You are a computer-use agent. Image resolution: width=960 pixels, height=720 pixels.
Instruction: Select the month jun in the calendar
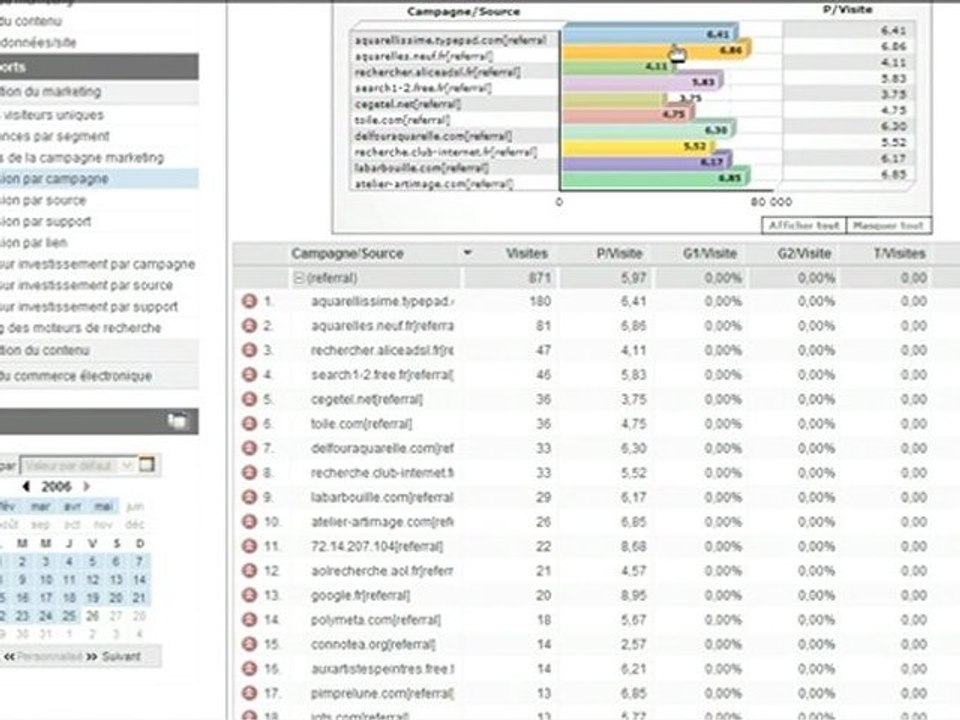click(135, 506)
